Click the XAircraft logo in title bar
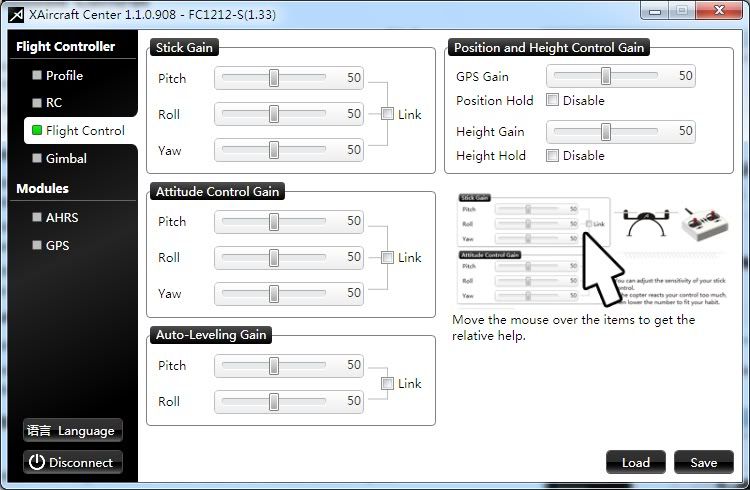This screenshot has width=750, height=490. (x=16, y=15)
